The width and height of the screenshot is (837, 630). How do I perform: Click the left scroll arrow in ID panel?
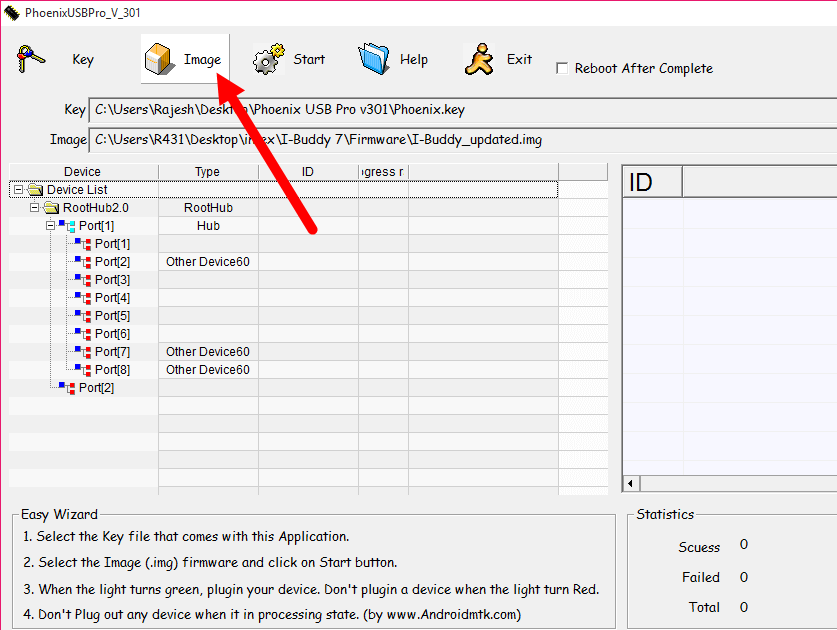tap(631, 484)
